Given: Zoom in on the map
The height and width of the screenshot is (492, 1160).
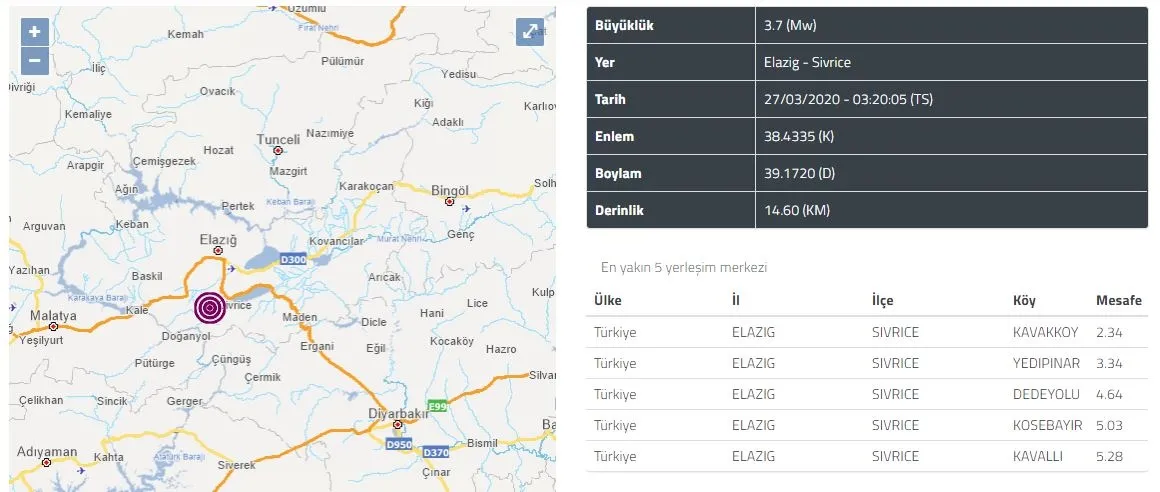Looking at the screenshot, I should point(34,32).
